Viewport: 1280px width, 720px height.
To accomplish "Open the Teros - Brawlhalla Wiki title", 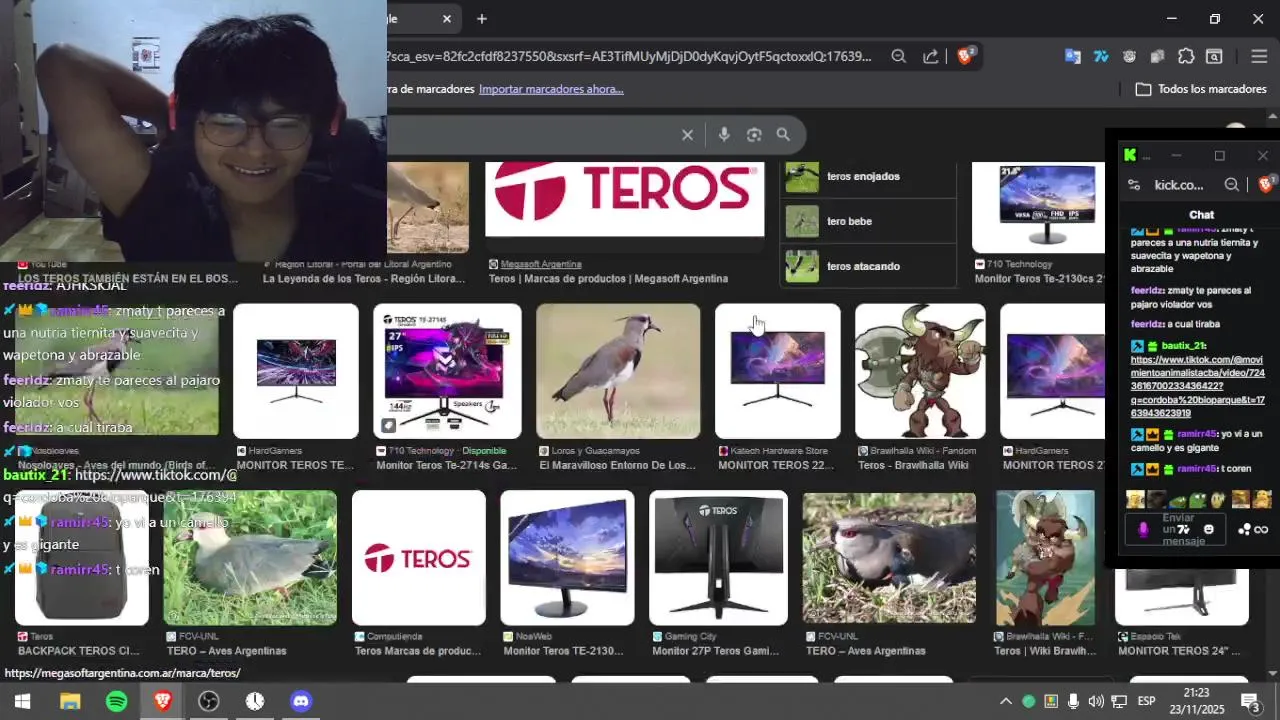I will click(913, 465).
